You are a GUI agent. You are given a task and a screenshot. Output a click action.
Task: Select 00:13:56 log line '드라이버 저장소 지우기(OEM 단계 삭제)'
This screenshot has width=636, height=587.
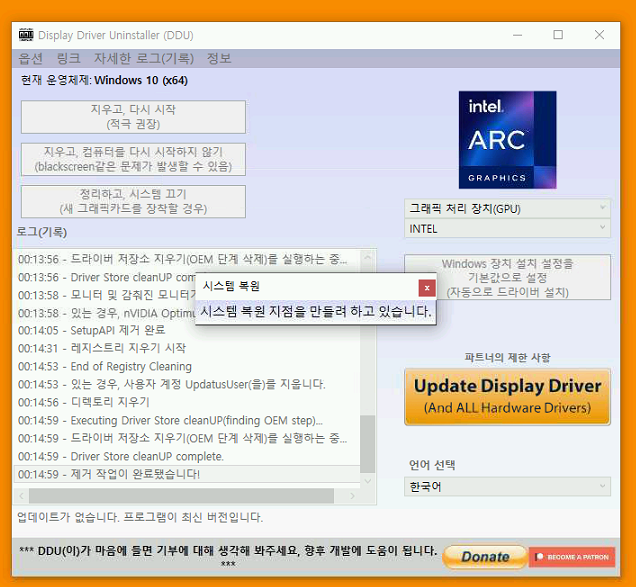[187, 259]
